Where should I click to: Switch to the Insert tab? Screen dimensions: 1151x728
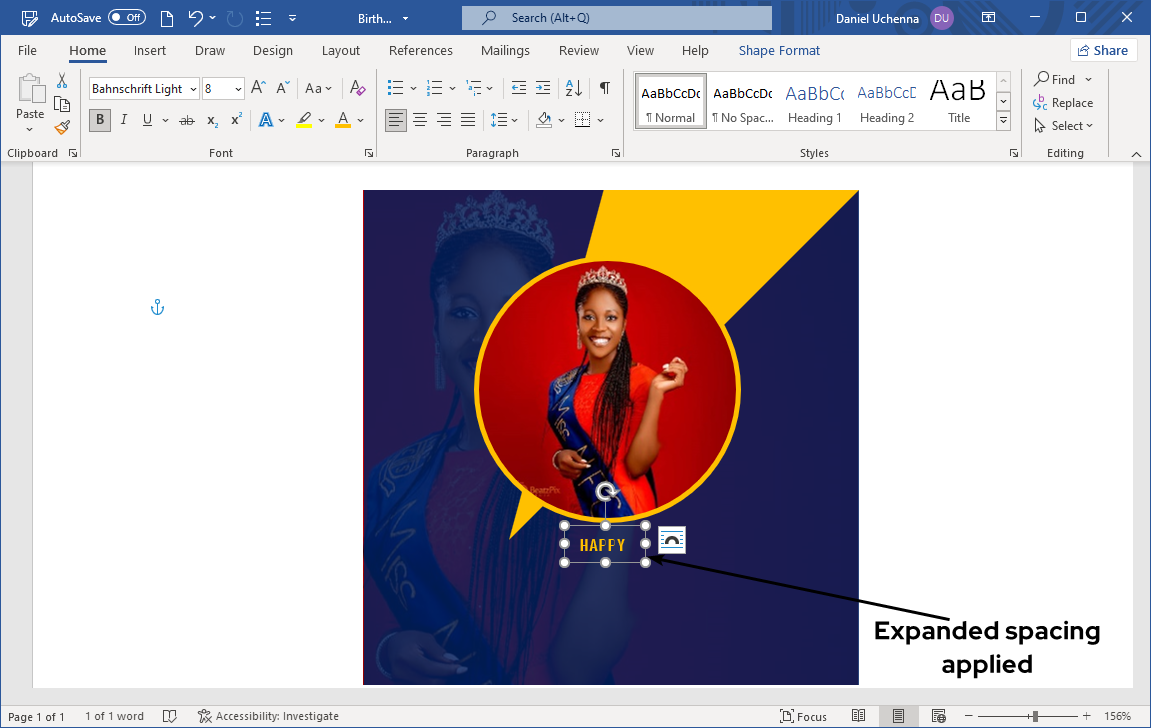click(x=150, y=50)
